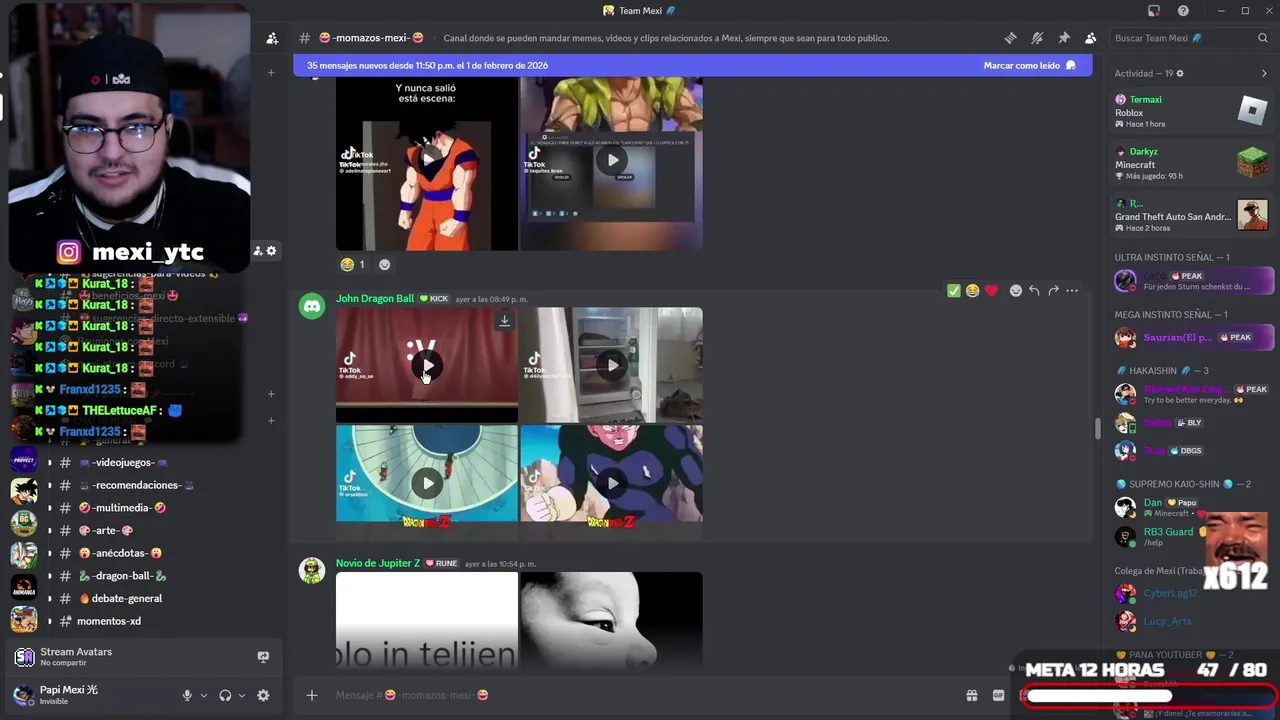Open audio output options dropdown arrow
This screenshot has width=1280, height=720.
(x=241, y=695)
